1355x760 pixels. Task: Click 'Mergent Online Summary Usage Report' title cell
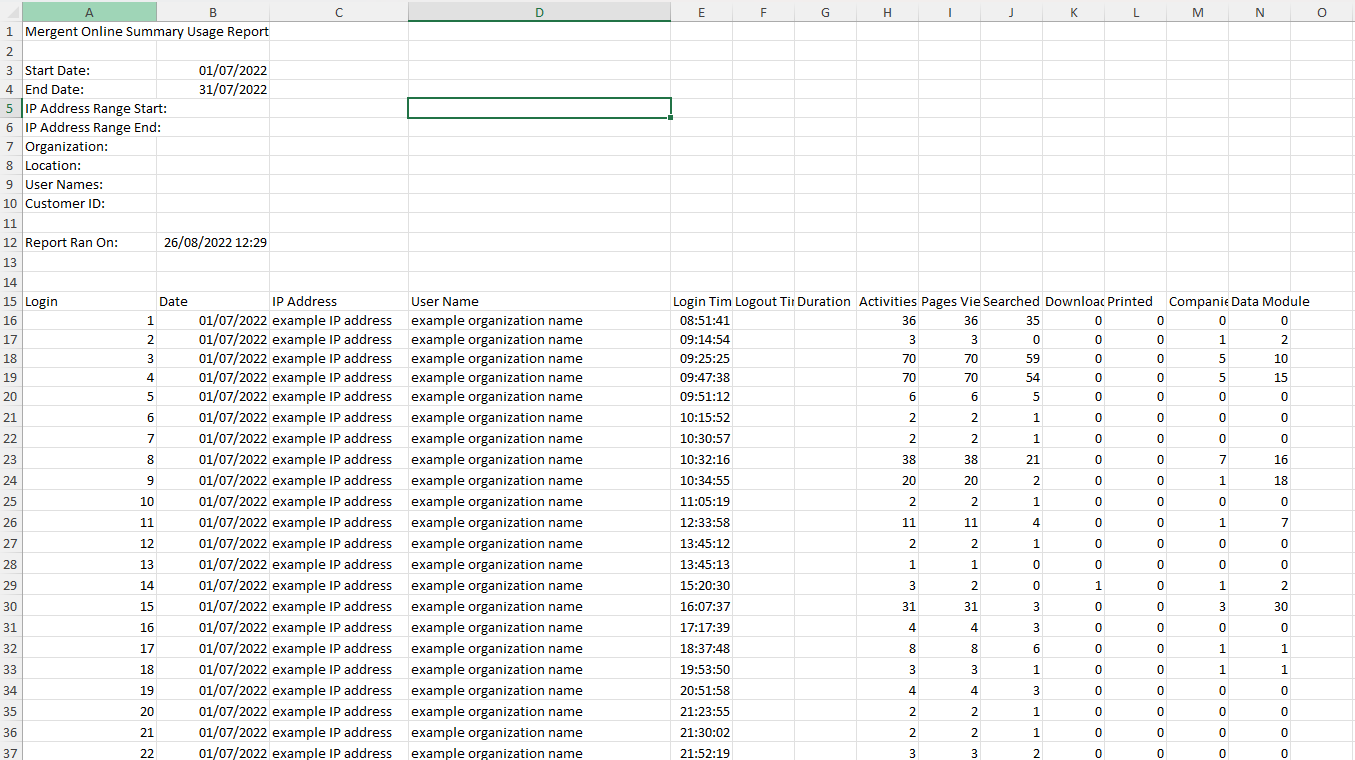147,31
